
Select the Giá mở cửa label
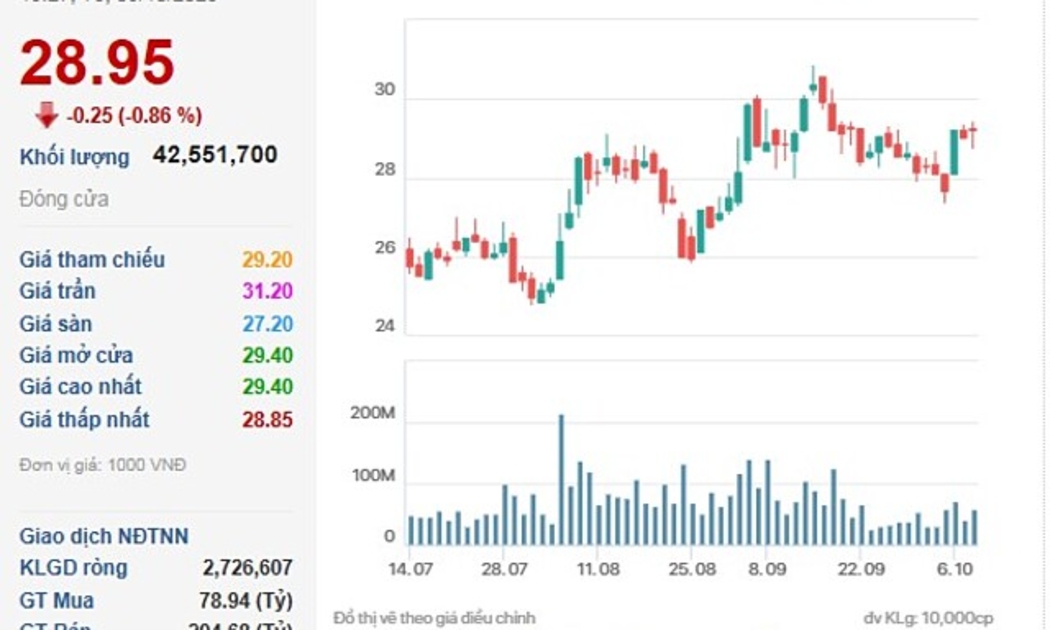pos(76,355)
